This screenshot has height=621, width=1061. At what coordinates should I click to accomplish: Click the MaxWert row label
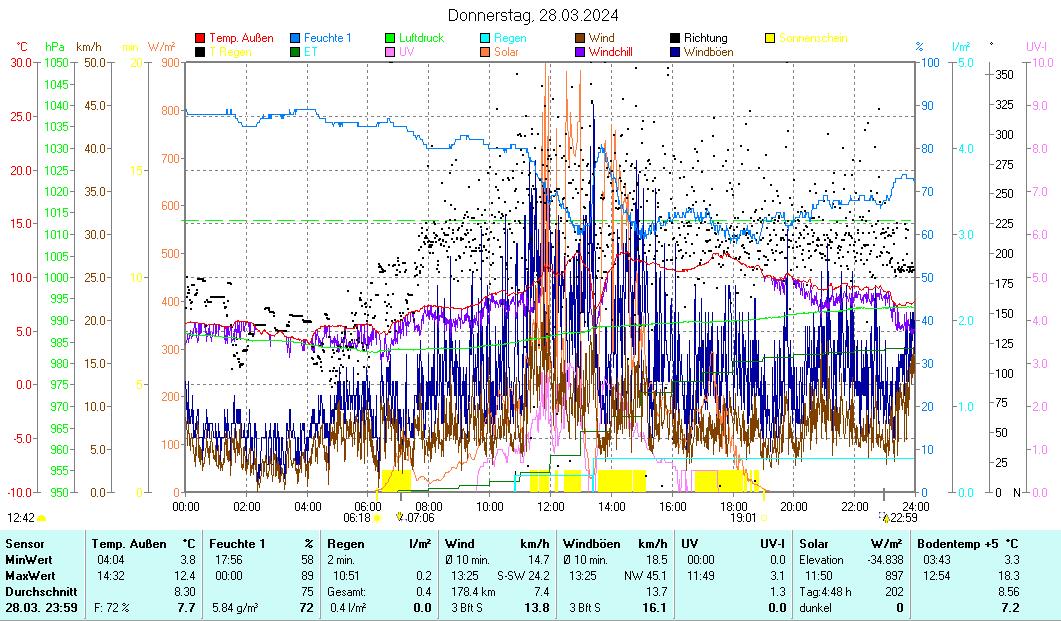(28, 576)
